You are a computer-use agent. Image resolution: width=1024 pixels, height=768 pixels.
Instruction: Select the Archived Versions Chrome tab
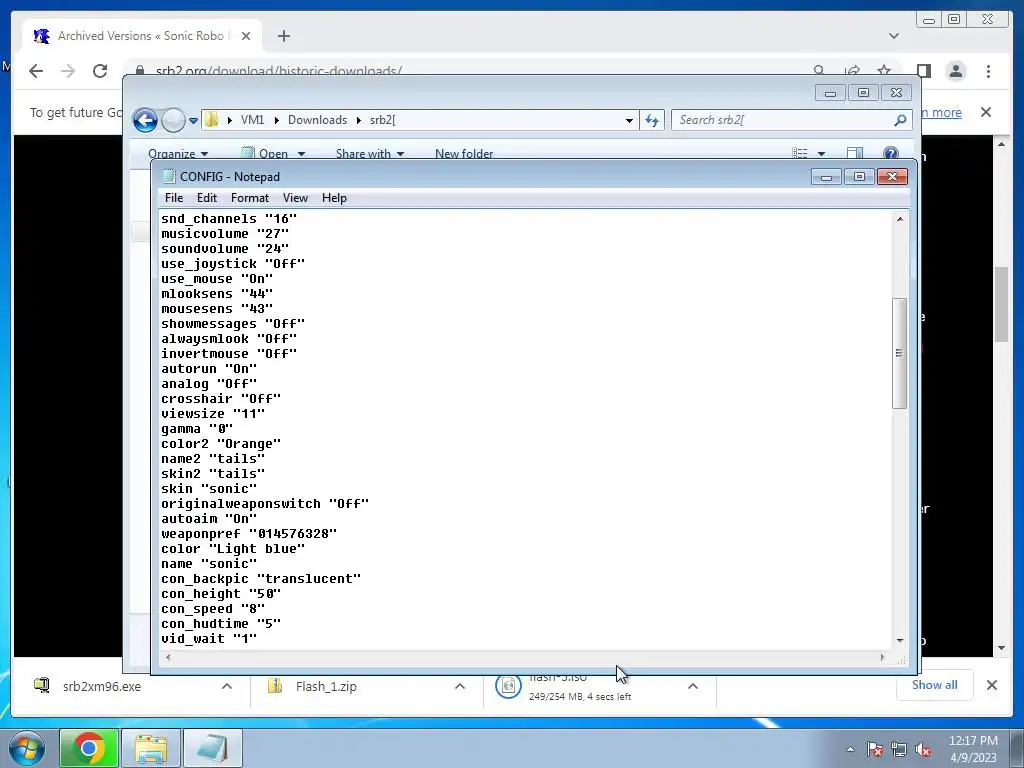[x=142, y=36]
